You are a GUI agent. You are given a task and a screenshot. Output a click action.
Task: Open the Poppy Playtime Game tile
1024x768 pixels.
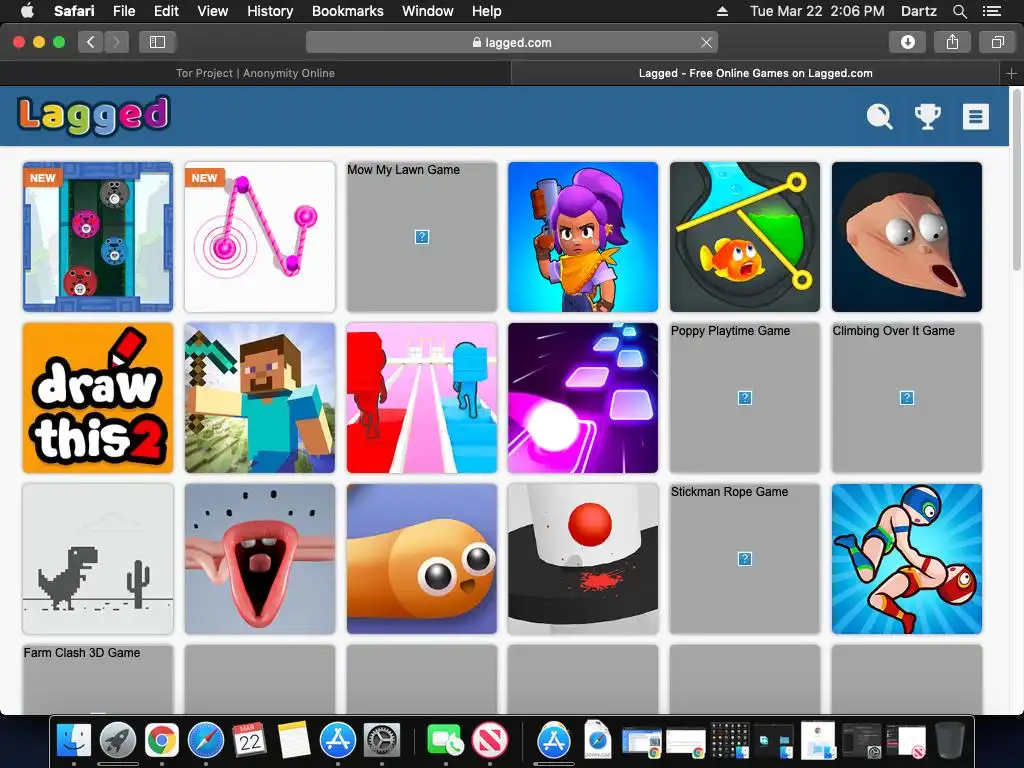pyautogui.click(x=744, y=398)
